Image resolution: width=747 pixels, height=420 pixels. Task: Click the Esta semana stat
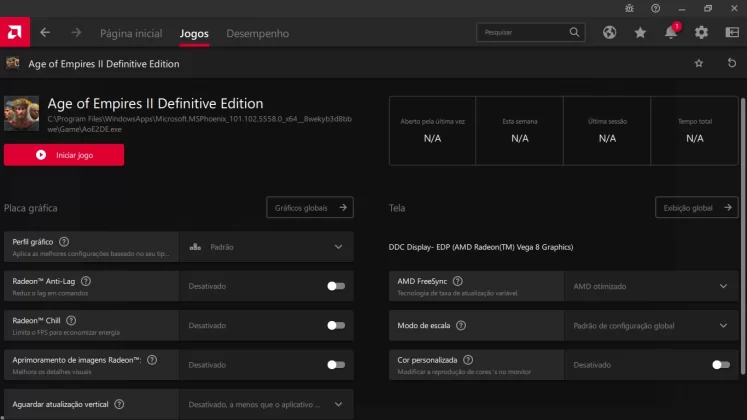[x=520, y=131]
